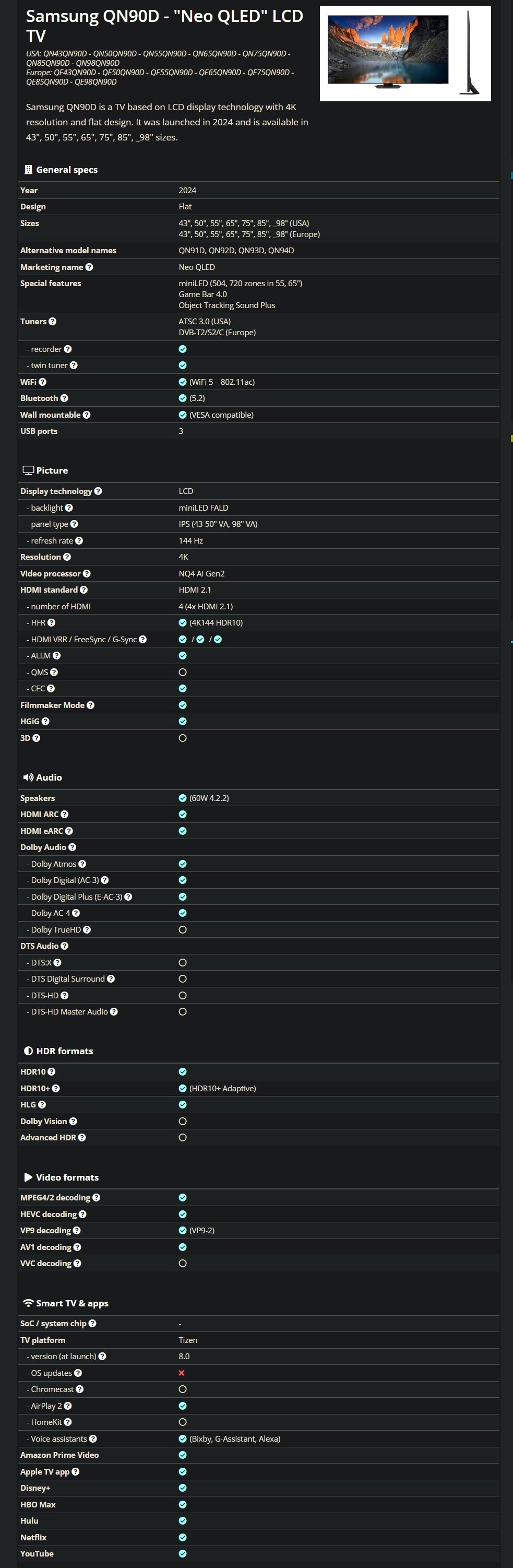Click the checkmark in the Filmmaker Mode row
The width and height of the screenshot is (513, 1568).
(183, 705)
